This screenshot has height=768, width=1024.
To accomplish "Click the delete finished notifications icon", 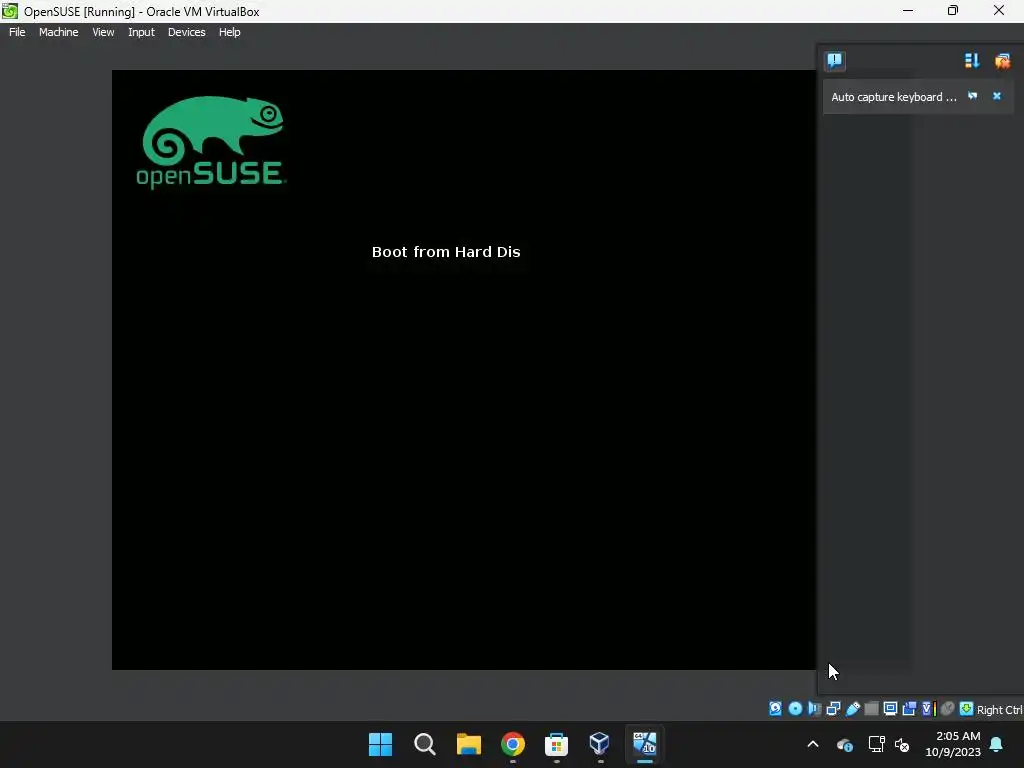I will (x=1002, y=61).
